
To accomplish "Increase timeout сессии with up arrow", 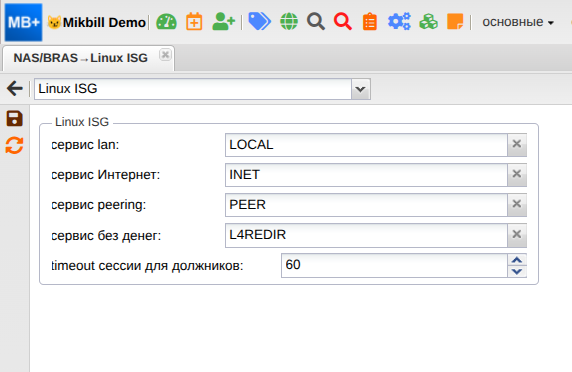I will (x=517, y=260).
